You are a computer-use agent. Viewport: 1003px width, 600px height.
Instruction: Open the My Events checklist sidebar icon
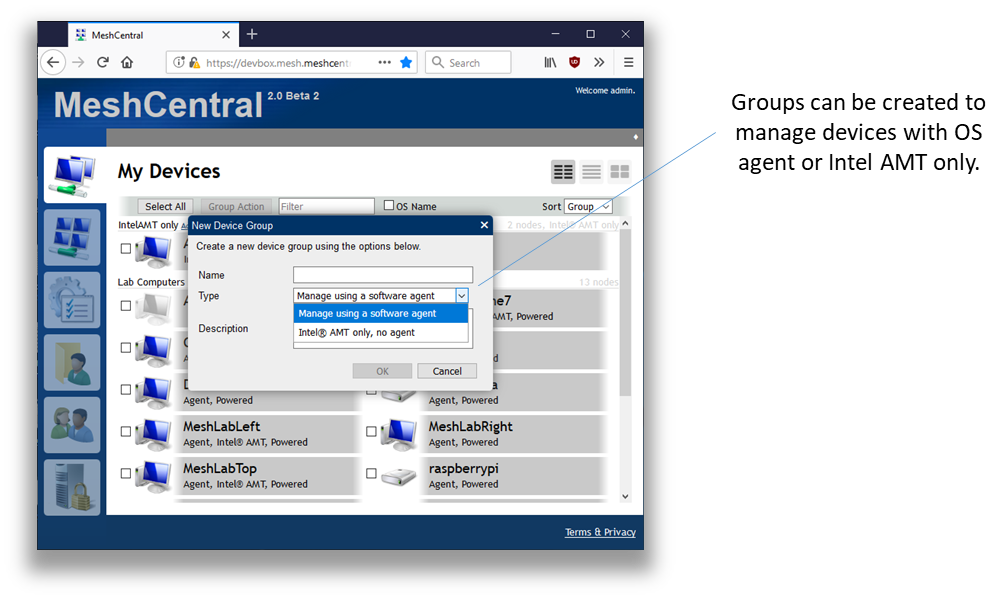coord(72,300)
